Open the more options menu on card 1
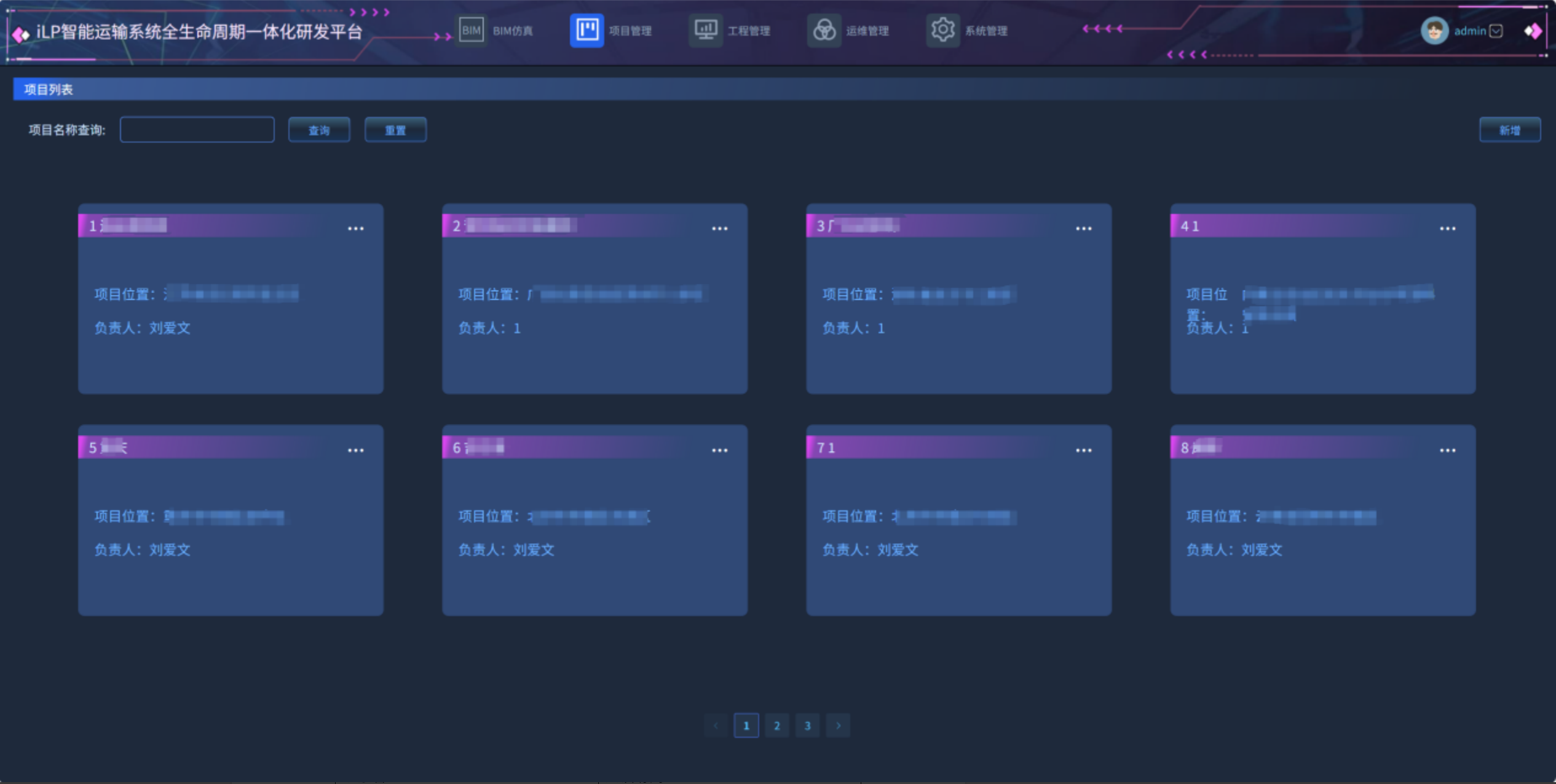The width and height of the screenshot is (1556, 784). point(356,229)
